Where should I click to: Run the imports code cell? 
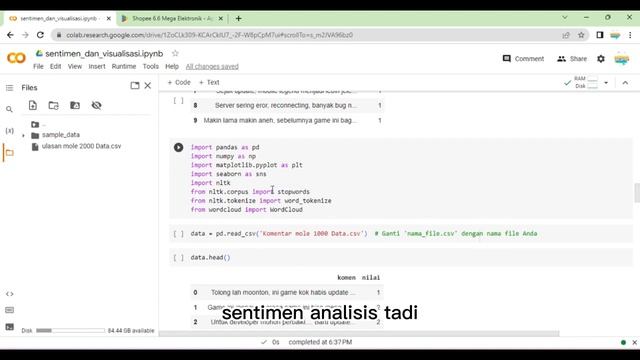(178, 147)
